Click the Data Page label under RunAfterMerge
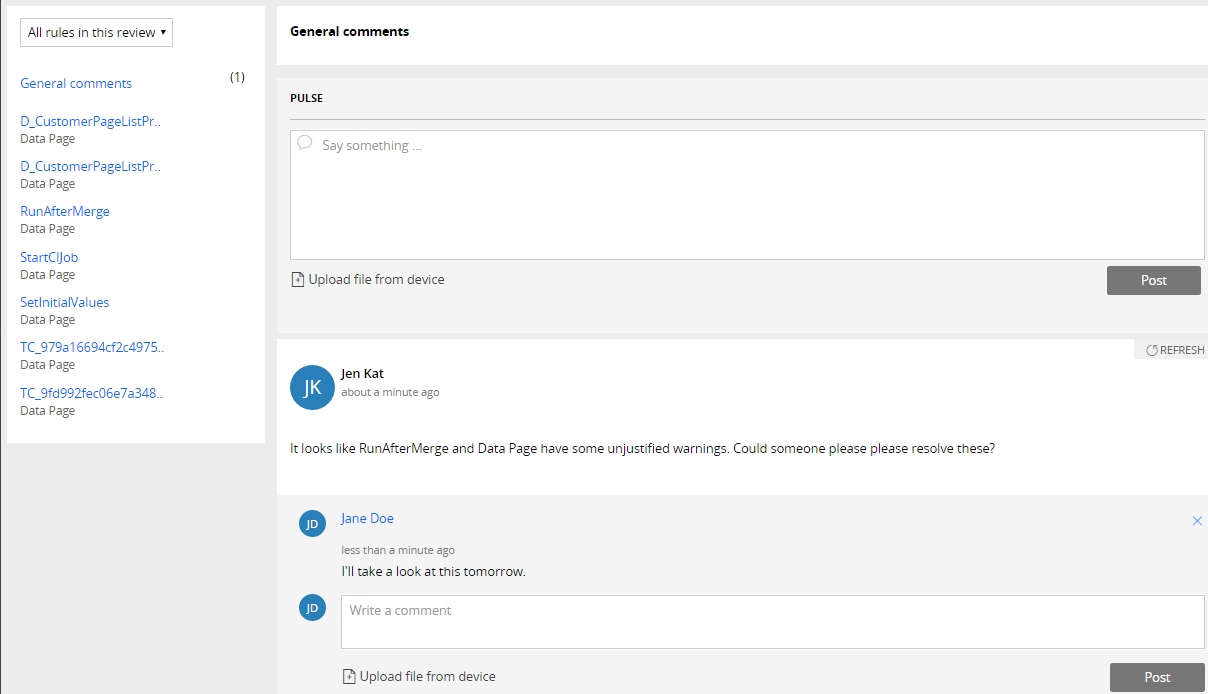This screenshot has width=1208, height=694. pyautogui.click(x=48, y=229)
